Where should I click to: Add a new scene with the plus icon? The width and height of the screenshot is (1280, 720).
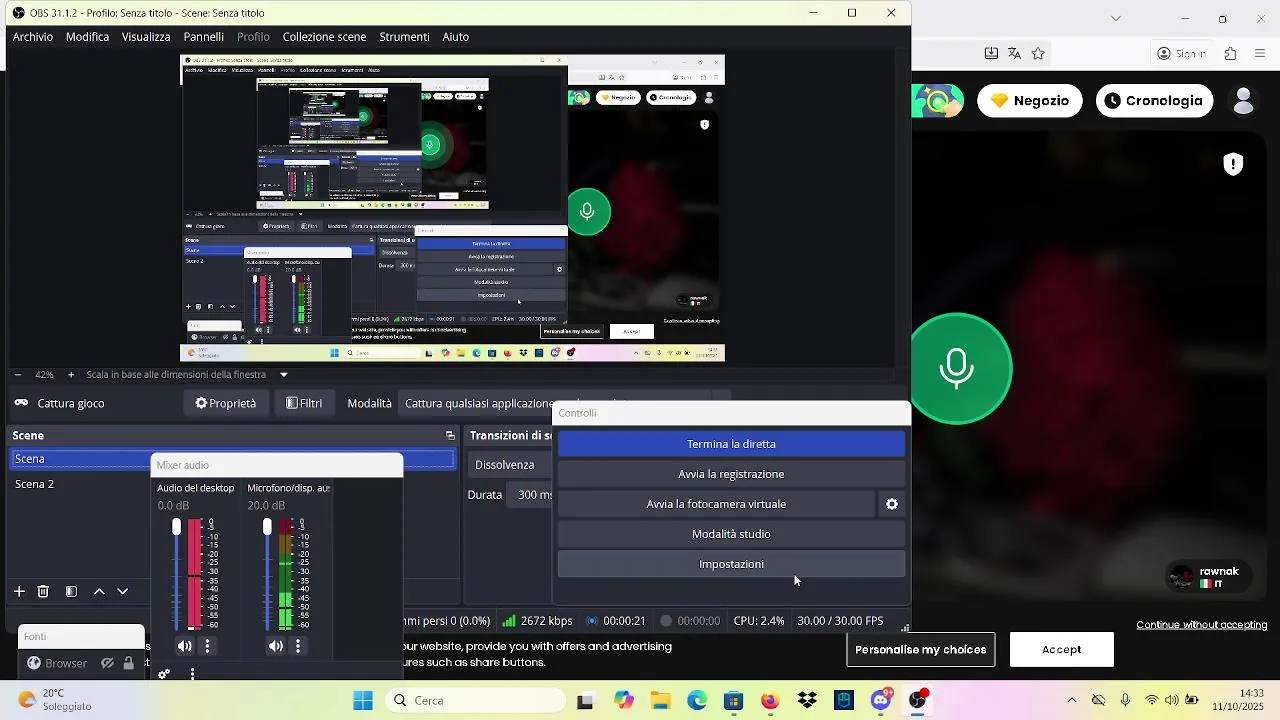(x=19, y=591)
